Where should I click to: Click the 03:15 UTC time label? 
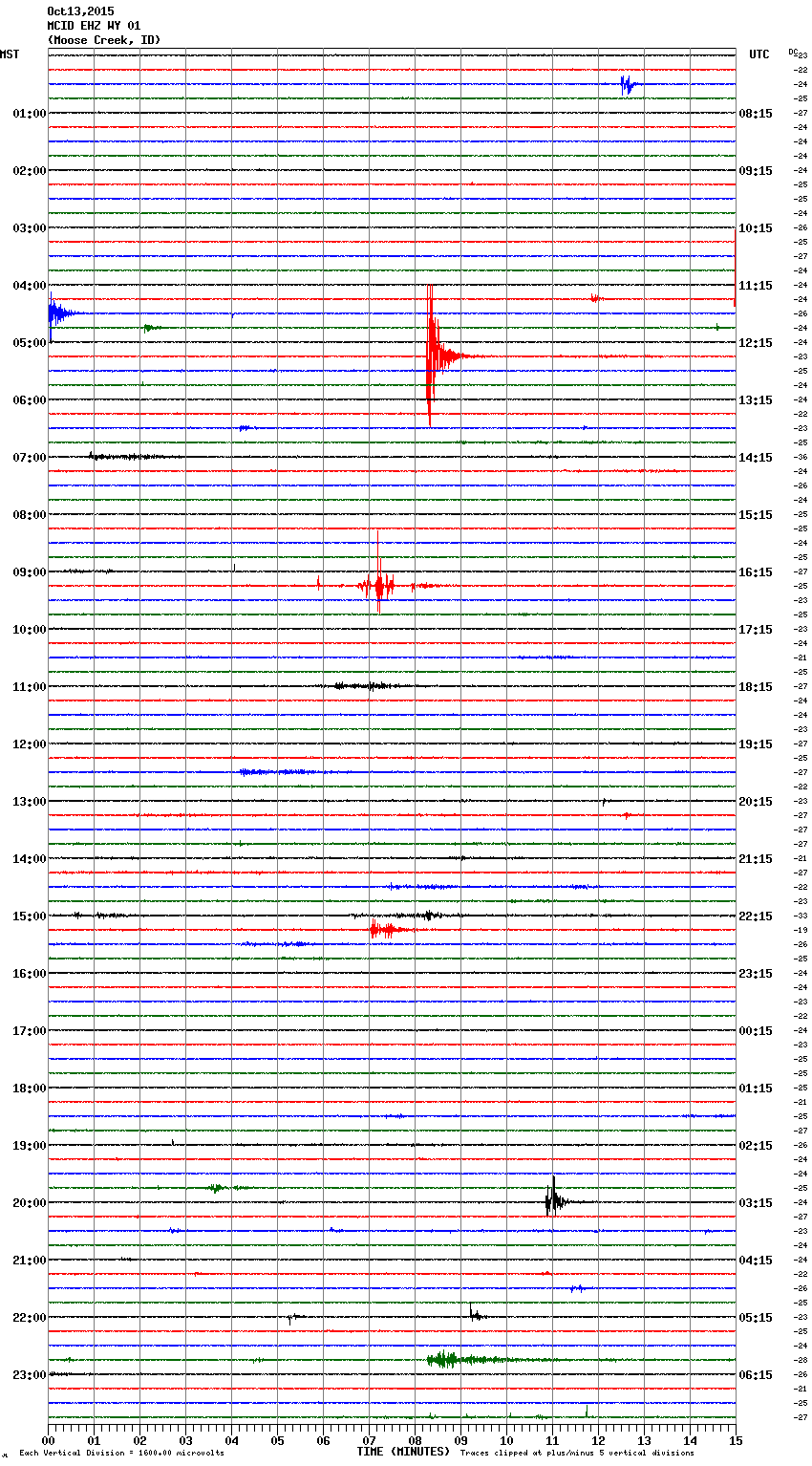point(756,1203)
